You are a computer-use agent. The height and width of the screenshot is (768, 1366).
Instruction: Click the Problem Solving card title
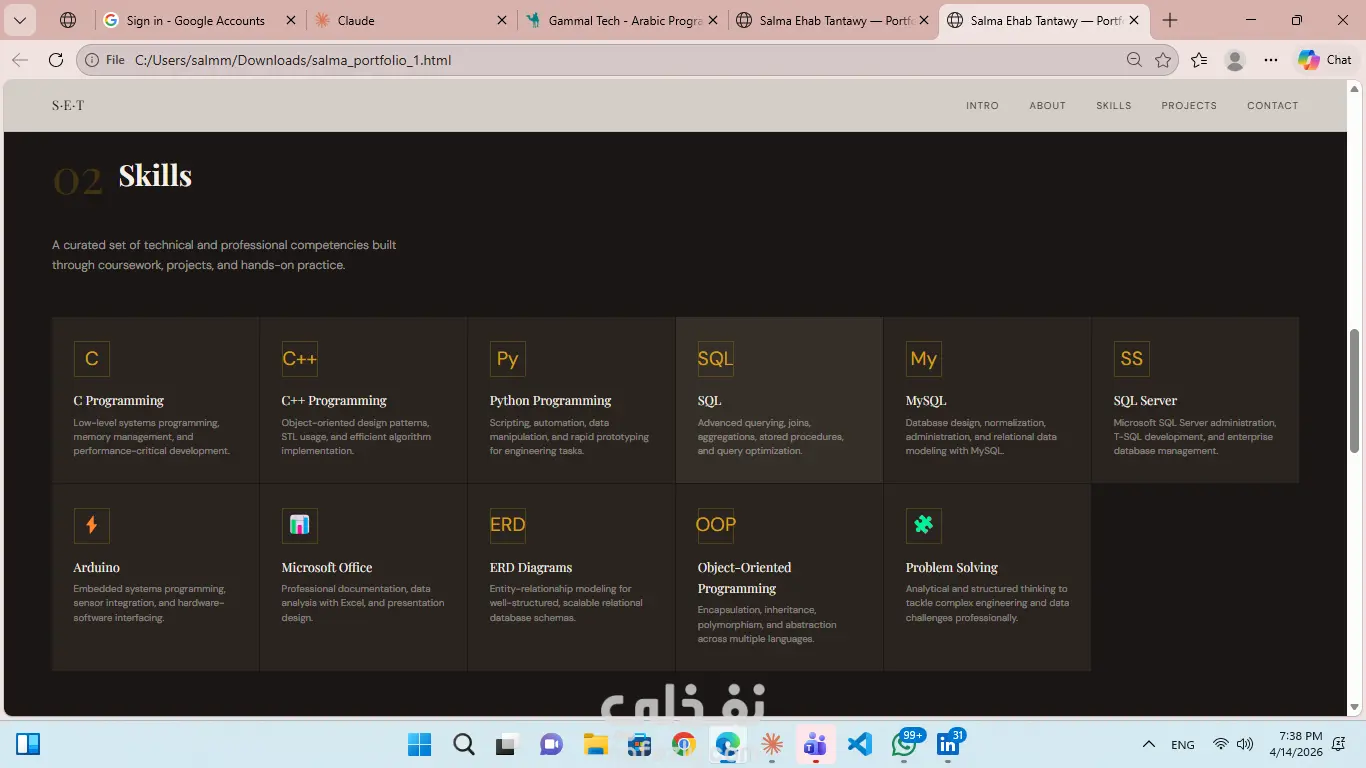click(x=952, y=567)
